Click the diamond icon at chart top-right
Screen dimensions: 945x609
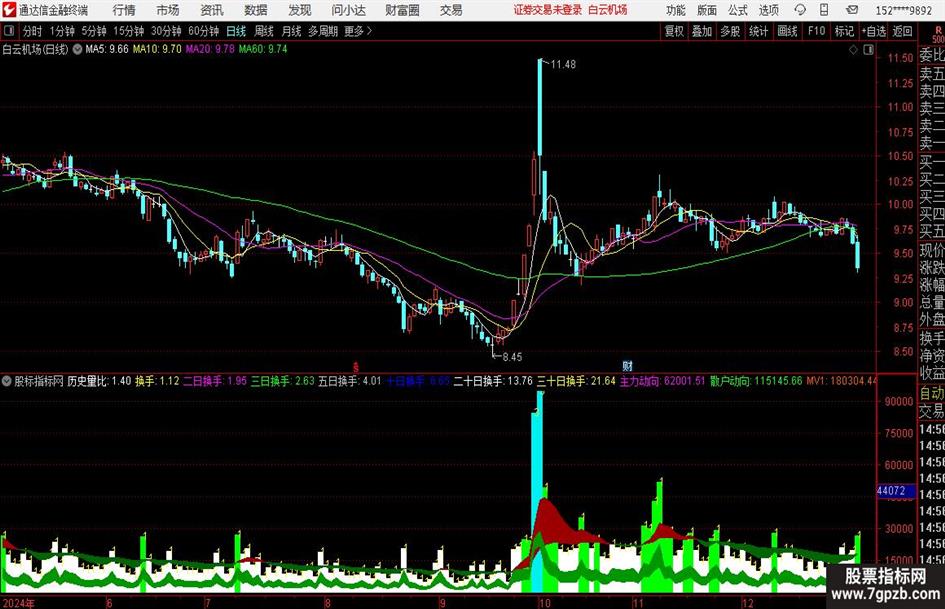point(853,50)
